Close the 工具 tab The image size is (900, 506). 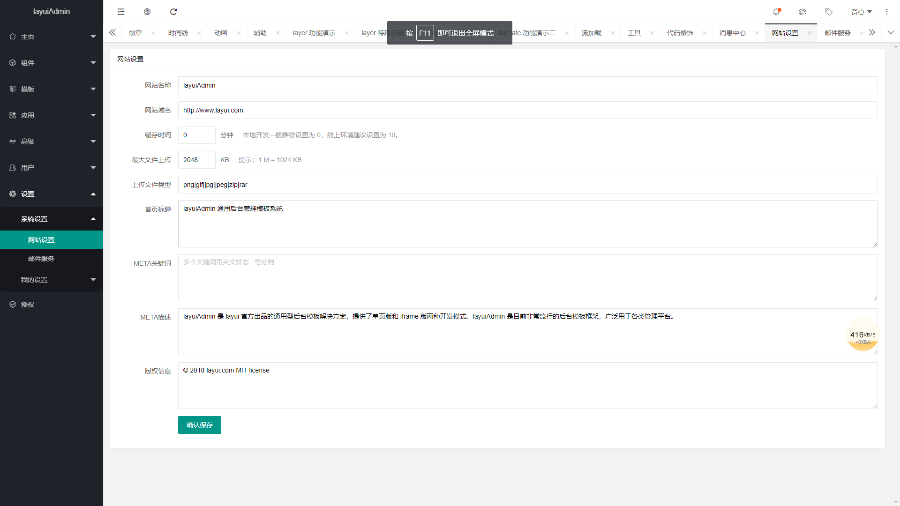click(651, 33)
